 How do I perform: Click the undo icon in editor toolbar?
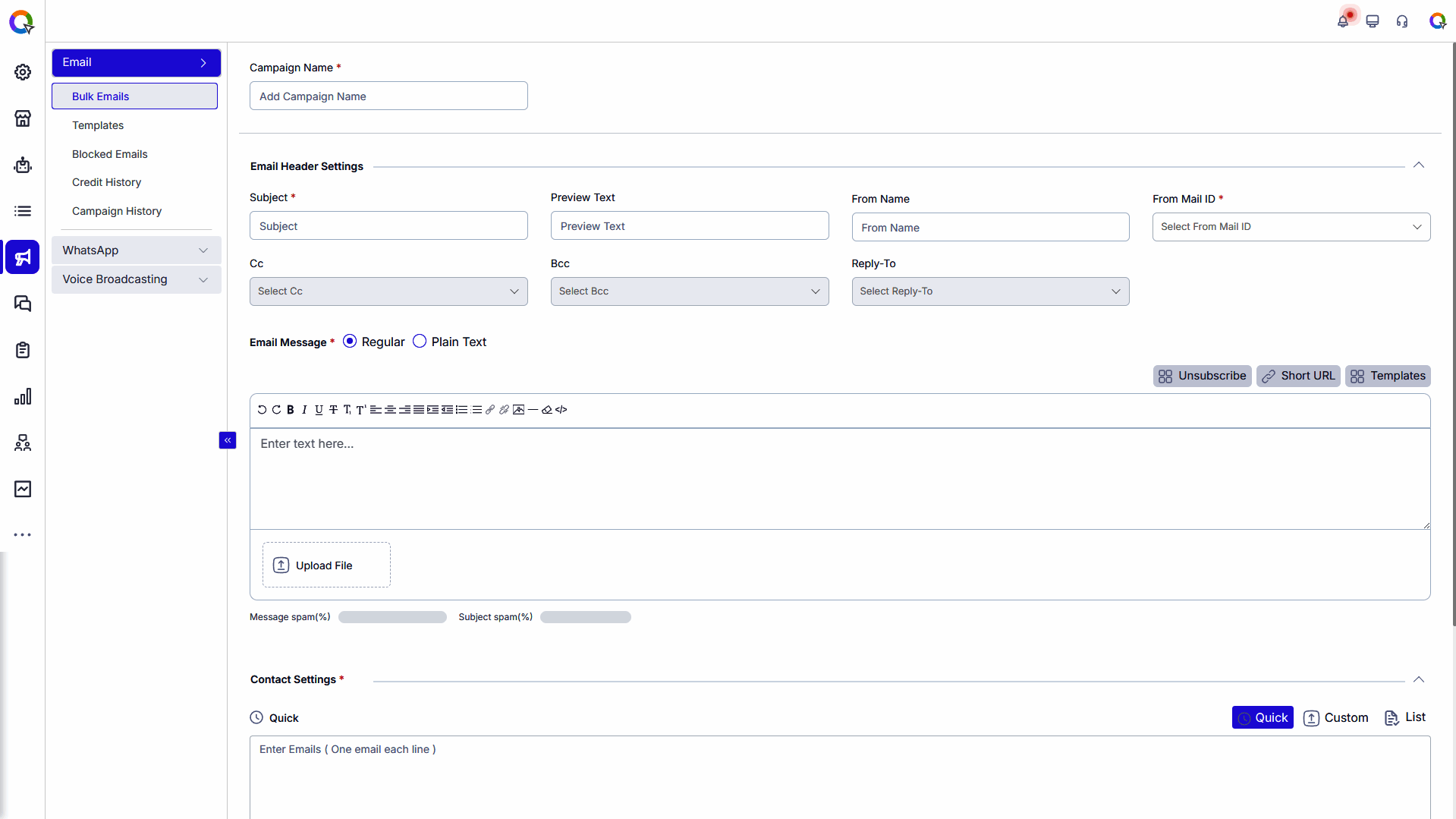click(x=262, y=410)
